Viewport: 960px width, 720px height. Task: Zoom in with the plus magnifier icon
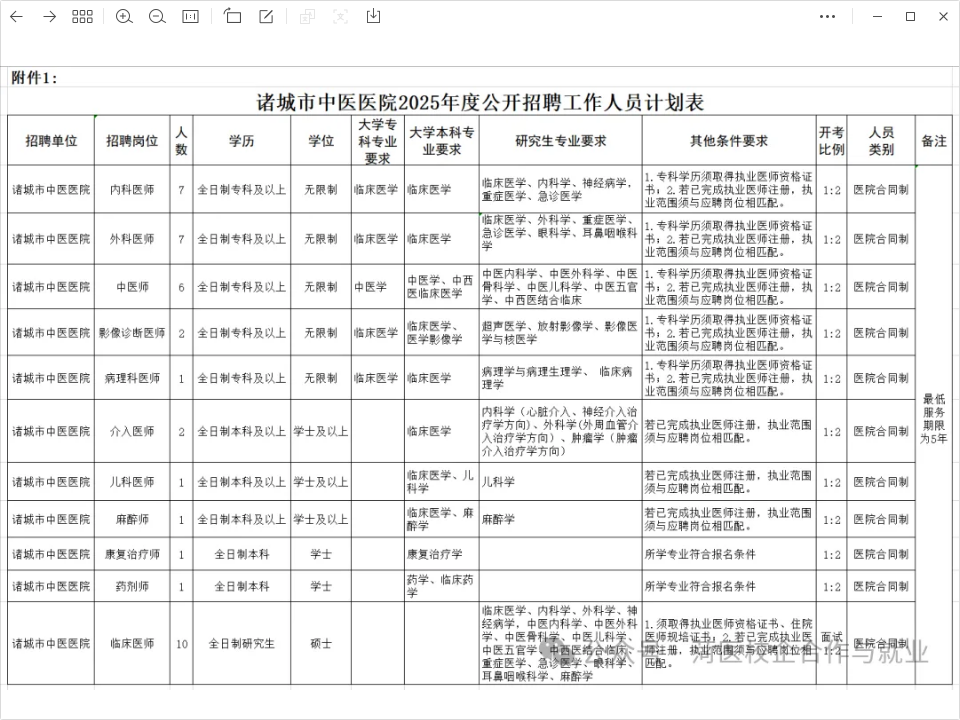[124, 17]
